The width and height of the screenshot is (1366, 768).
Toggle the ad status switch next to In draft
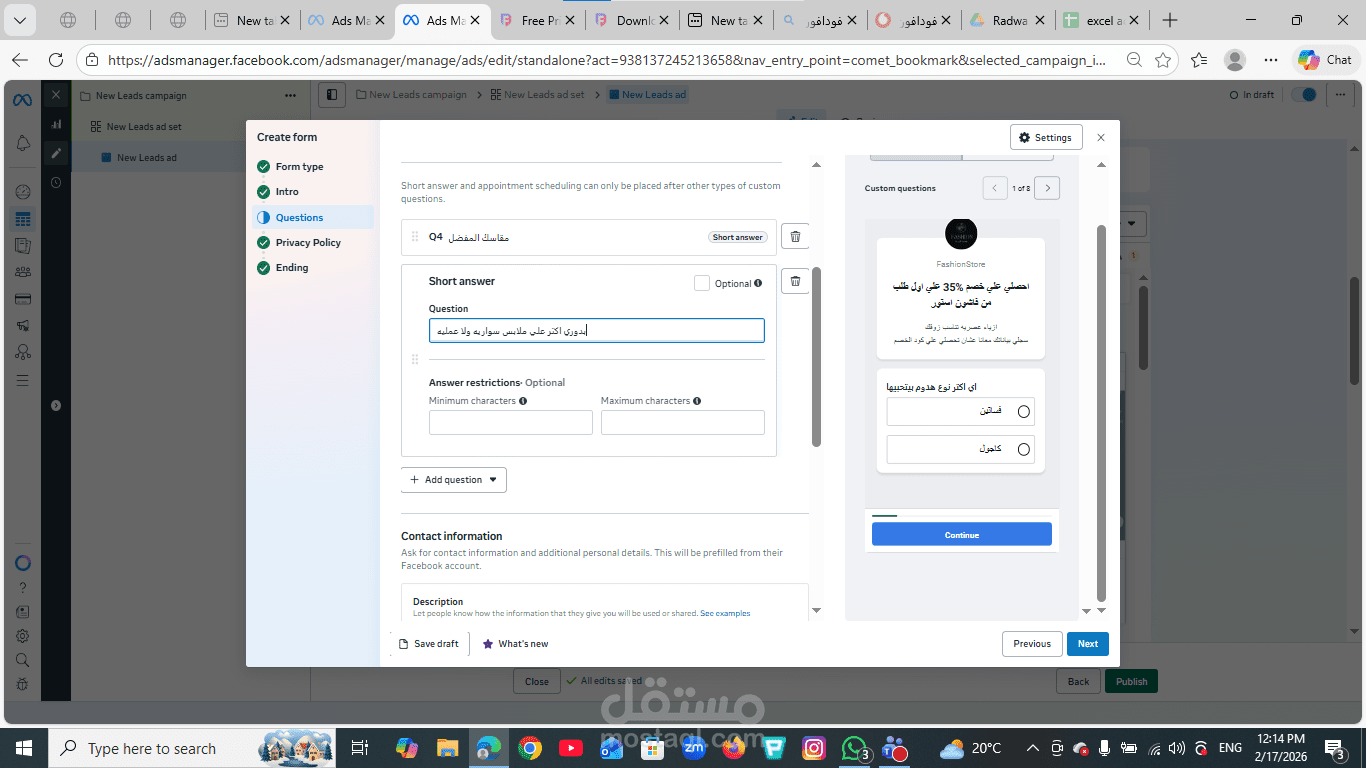[x=1304, y=95]
